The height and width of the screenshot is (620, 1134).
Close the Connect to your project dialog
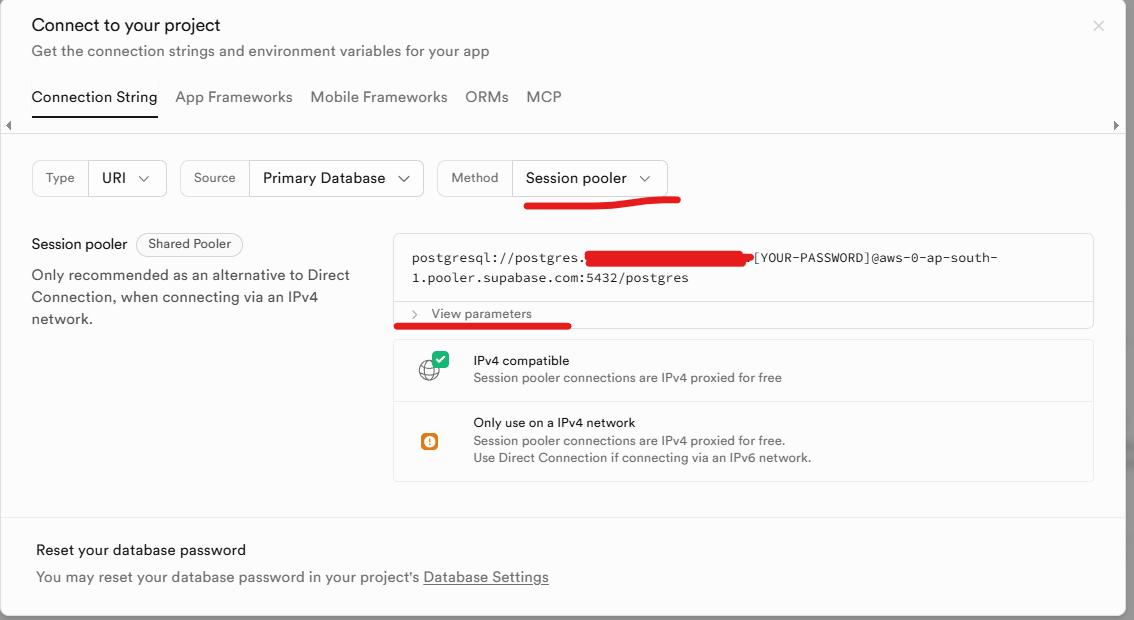(1098, 26)
